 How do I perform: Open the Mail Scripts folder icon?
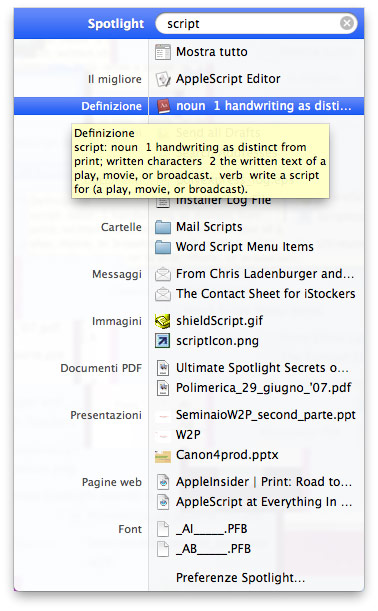click(x=163, y=227)
